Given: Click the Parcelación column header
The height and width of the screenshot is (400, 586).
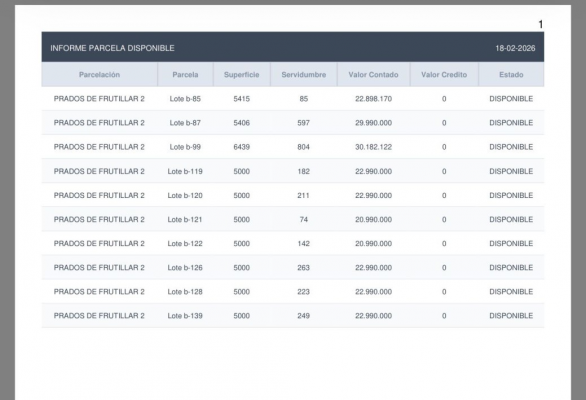Looking at the screenshot, I should point(99,75).
